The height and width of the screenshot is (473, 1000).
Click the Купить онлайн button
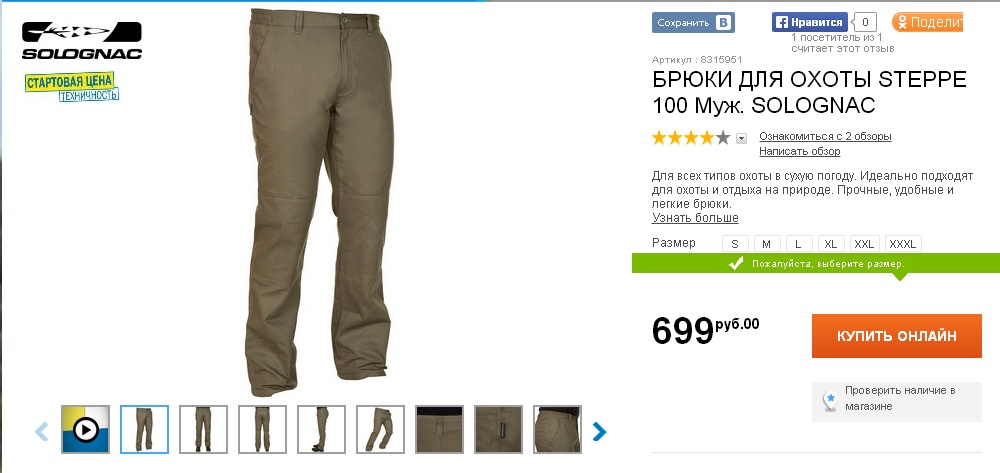coord(897,336)
